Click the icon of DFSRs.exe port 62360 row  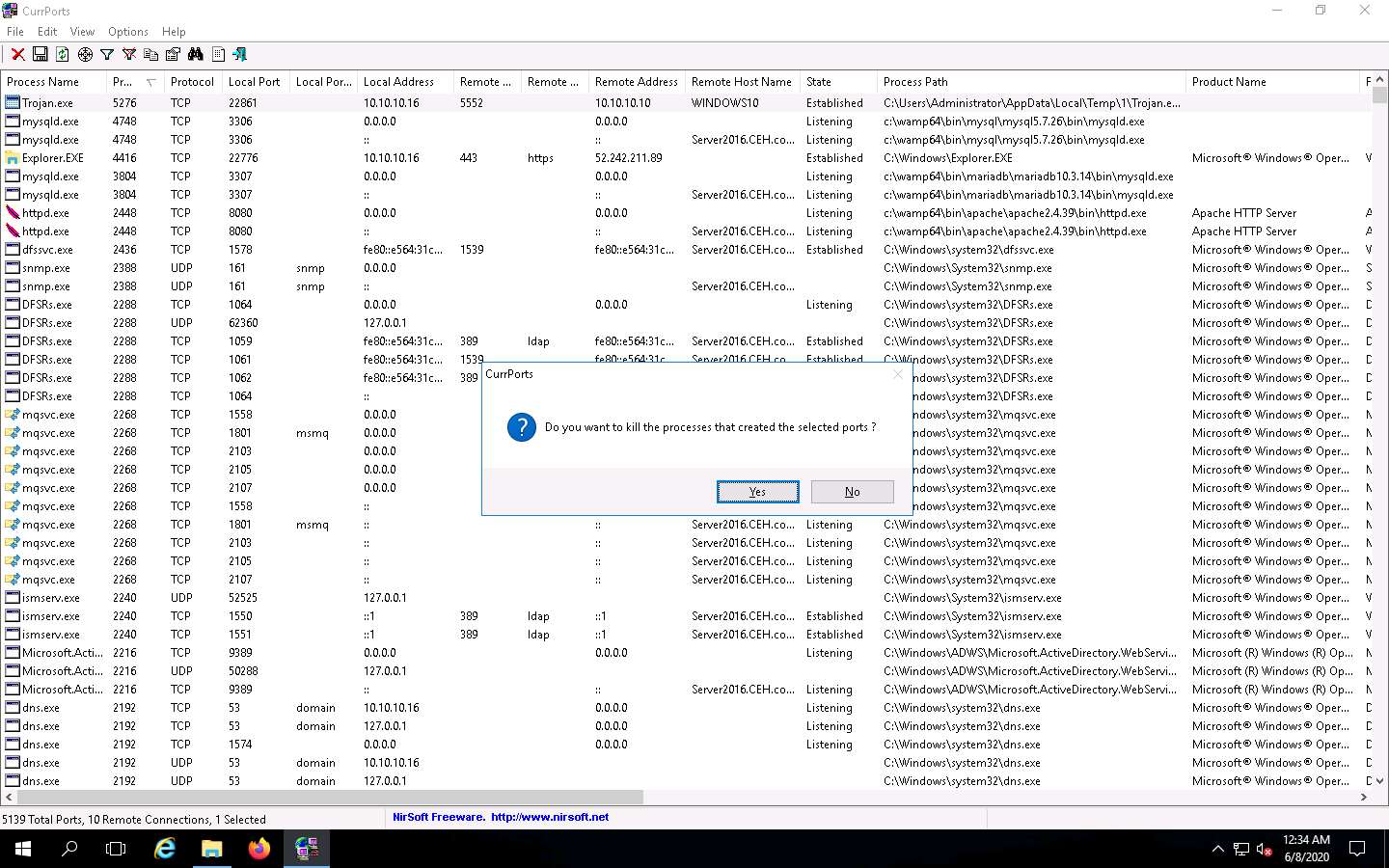14,322
